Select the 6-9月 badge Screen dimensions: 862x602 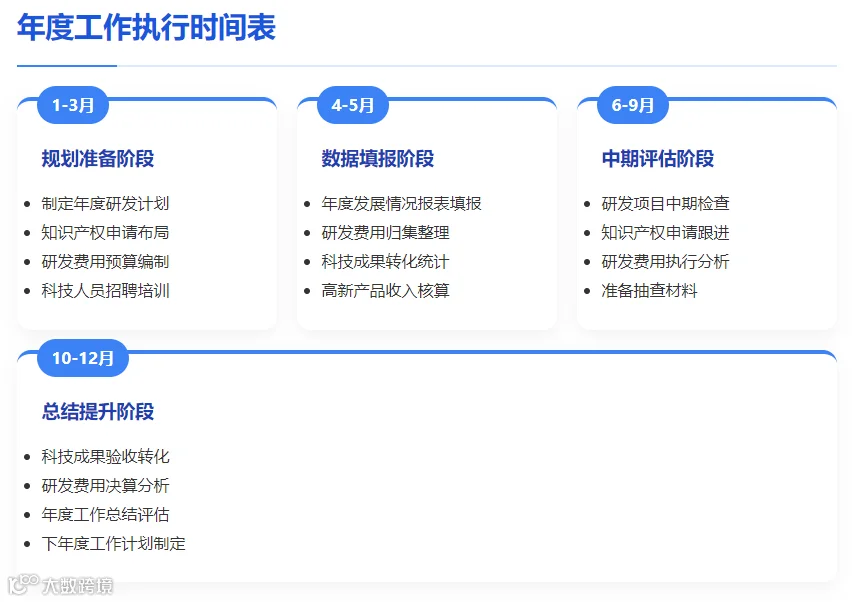coord(633,105)
